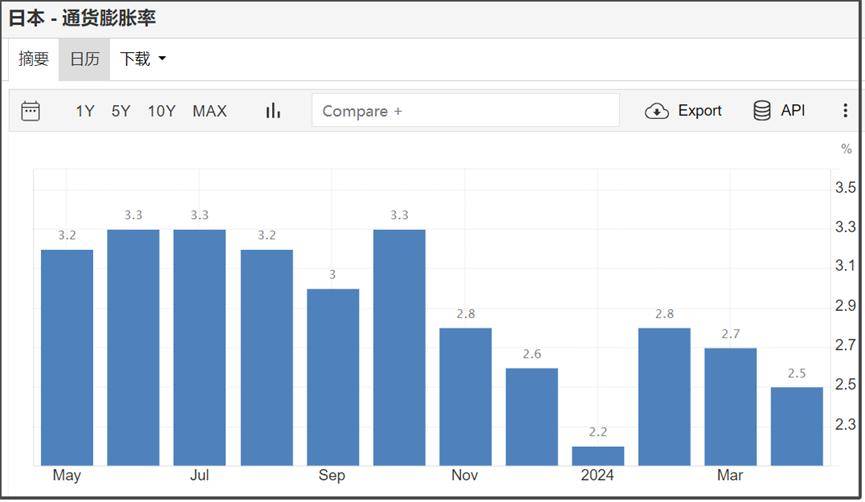Image resolution: width=865 pixels, height=502 pixels.
Task: Click the bar valued 2.6
Action: coord(532,416)
